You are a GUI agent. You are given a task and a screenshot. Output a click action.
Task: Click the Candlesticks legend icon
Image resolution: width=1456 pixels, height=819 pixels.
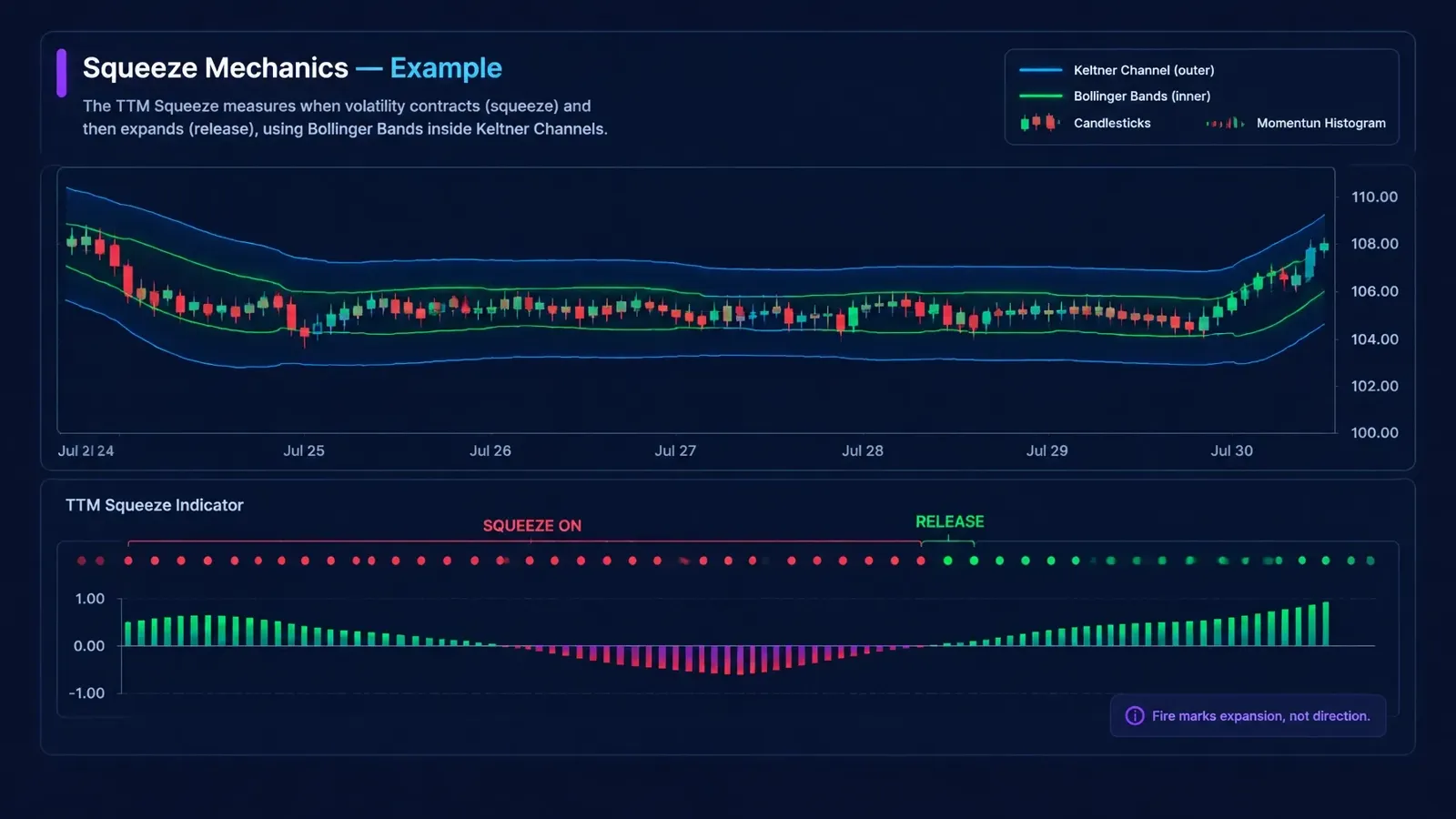(x=1039, y=123)
